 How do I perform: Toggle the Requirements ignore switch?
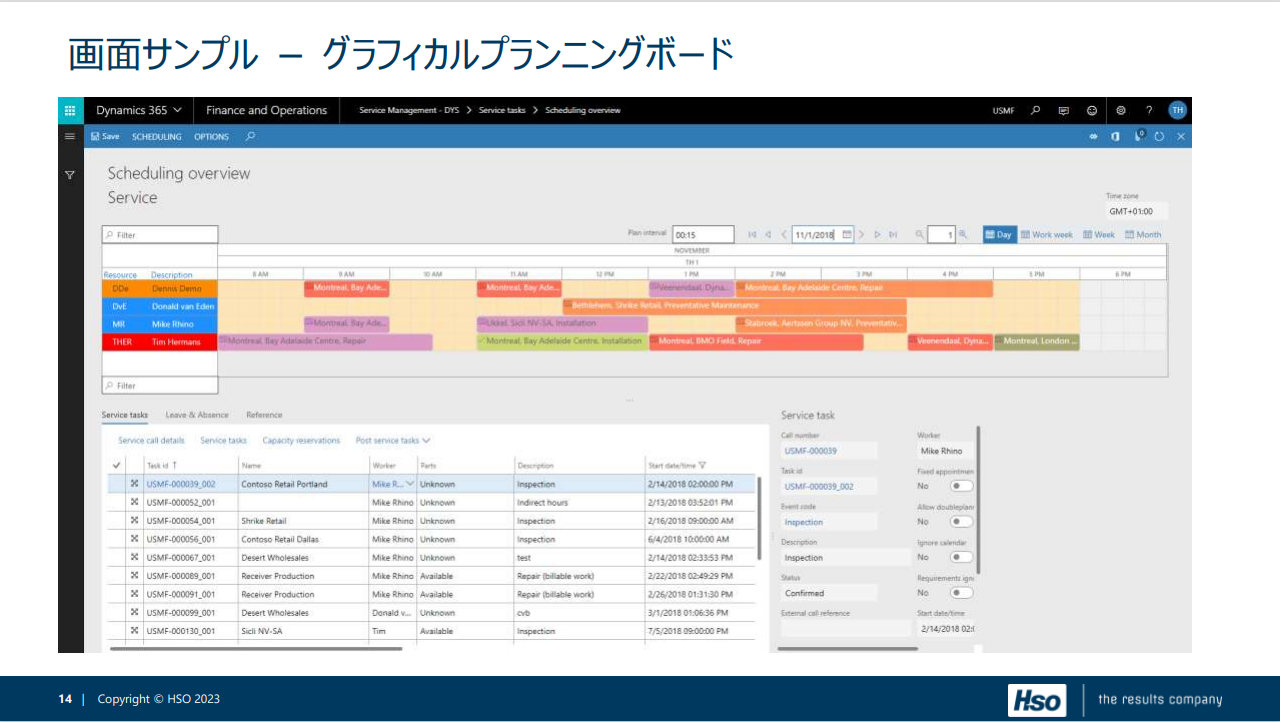tap(961, 593)
